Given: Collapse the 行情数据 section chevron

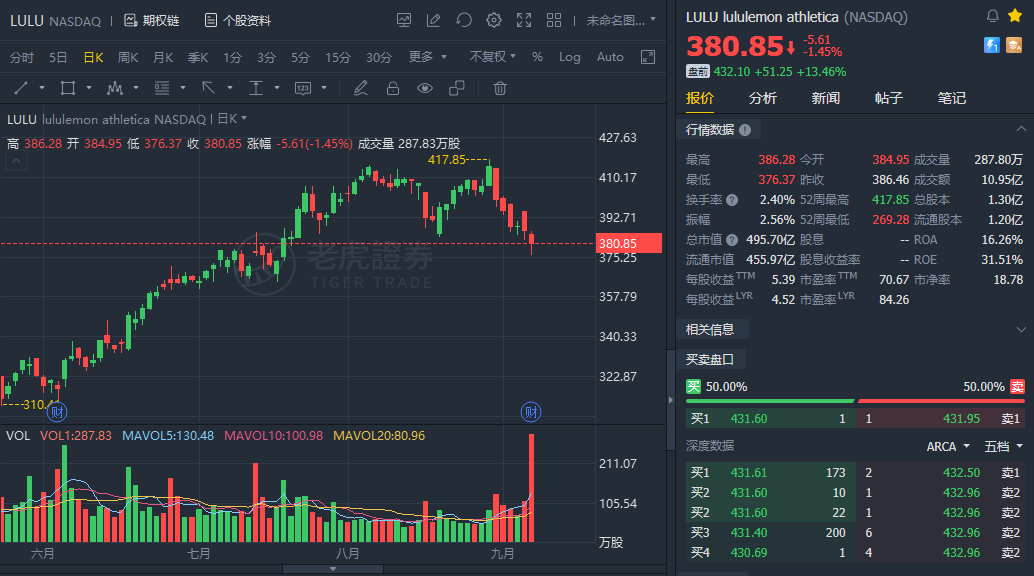Looking at the screenshot, I should [x=1021, y=129].
